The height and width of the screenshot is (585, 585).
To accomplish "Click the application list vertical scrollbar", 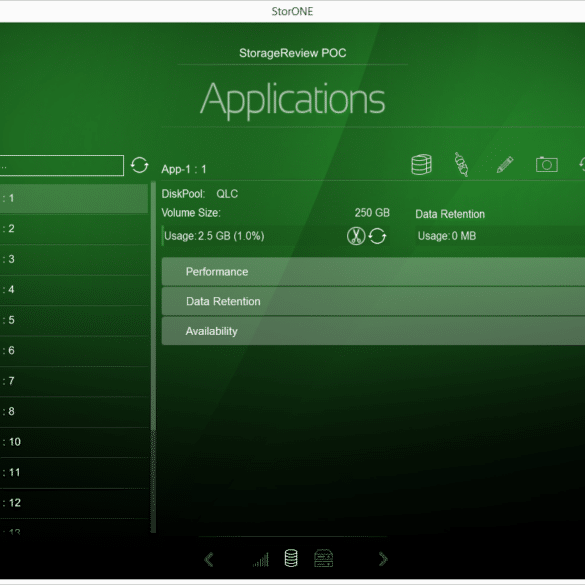I will 153,357.
